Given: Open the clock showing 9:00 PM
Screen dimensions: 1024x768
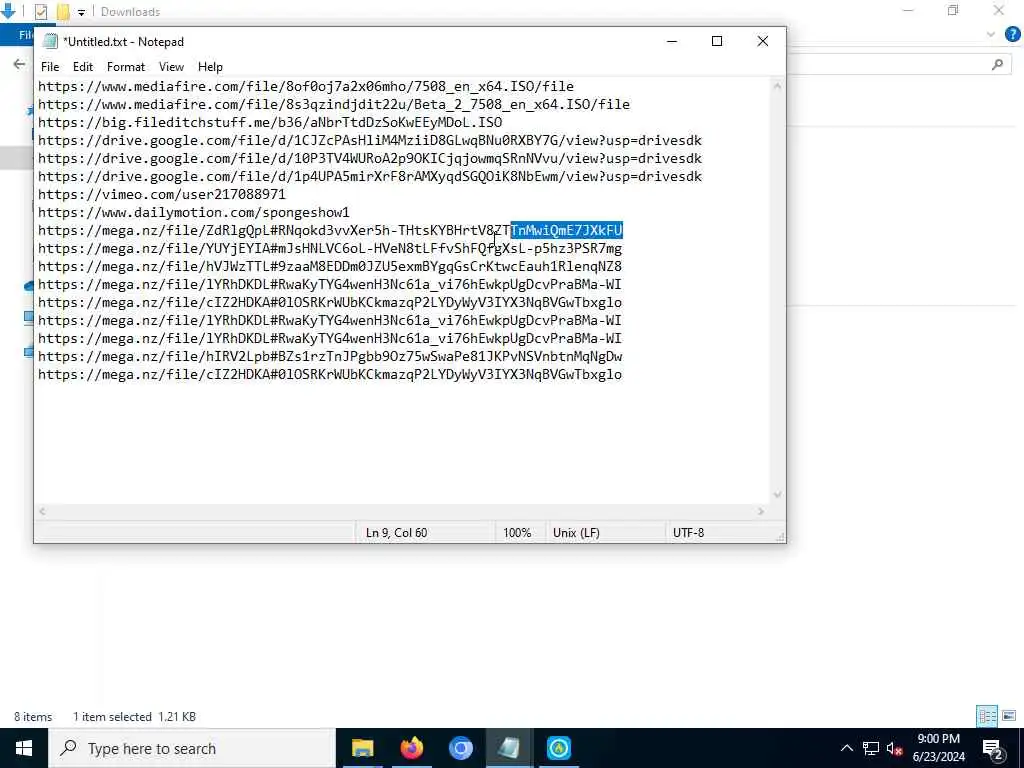Looking at the screenshot, I should click(x=938, y=748).
